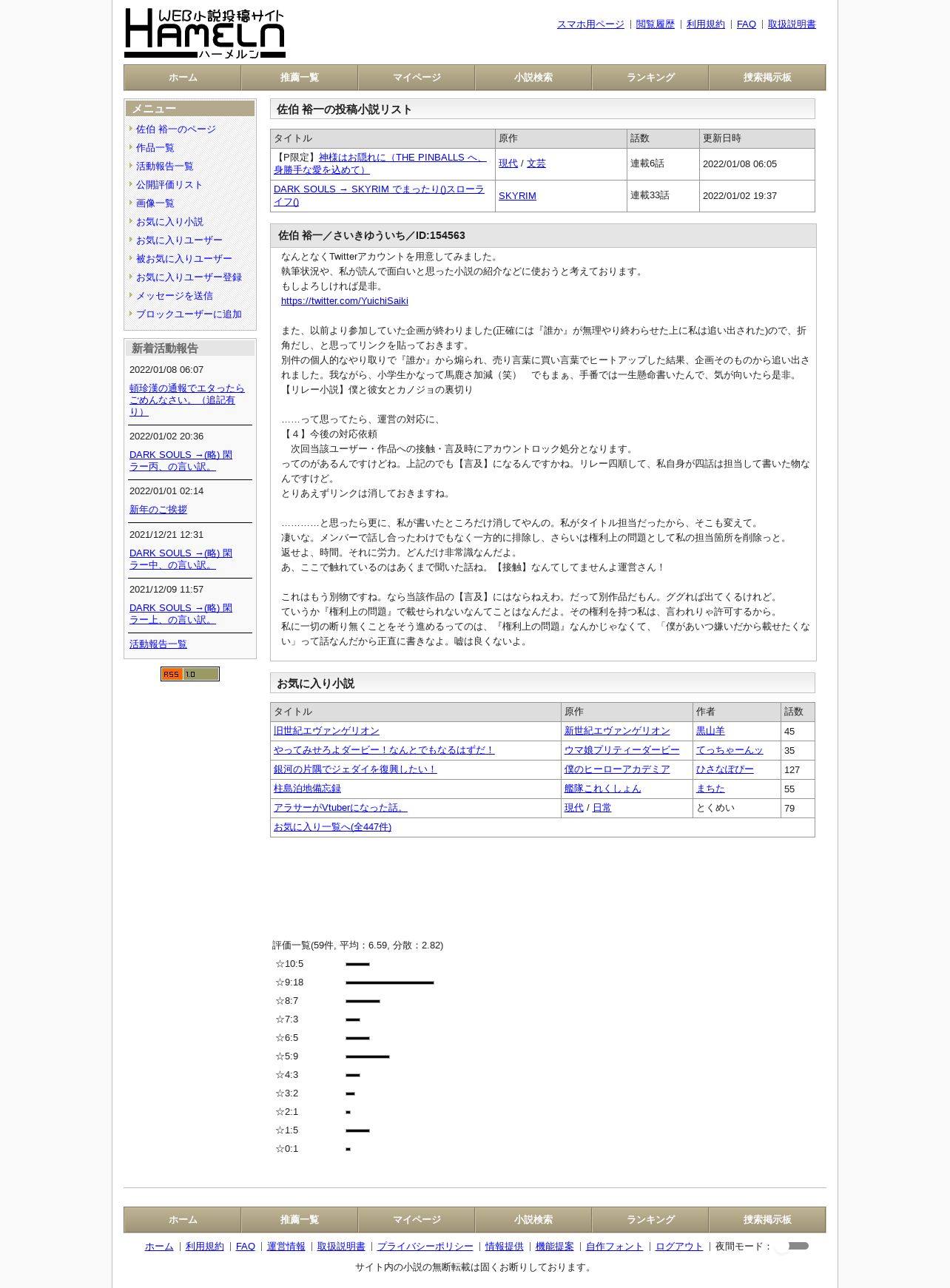The height and width of the screenshot is (1288, 950).
Task: Open the ホーム tab in top navigation
Action: tap(183, 78)
